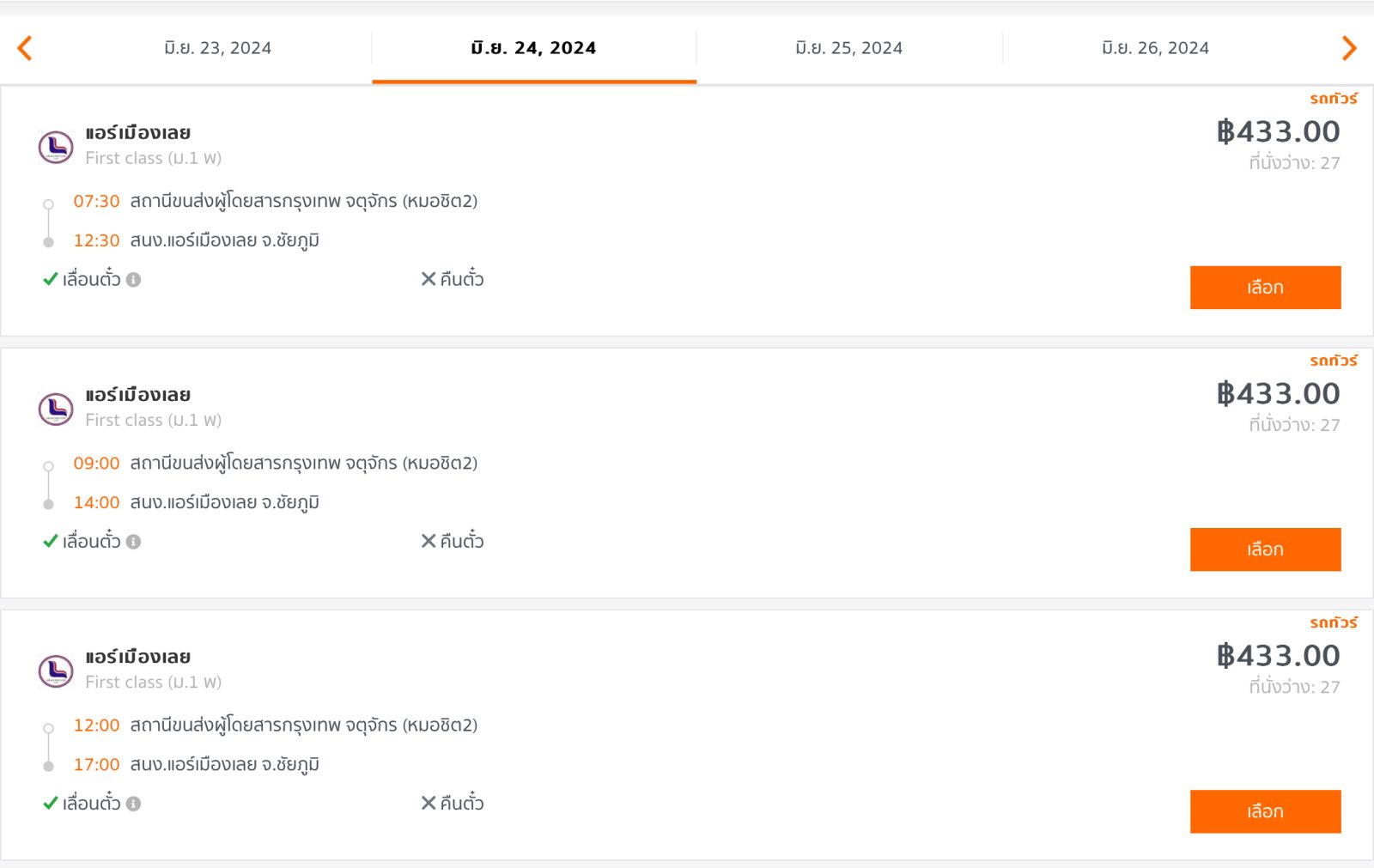The width and height of the screenshot is (1374, 868).
Task: Switch to the มิ.ย. 23, 2024 date tab
Action: point(217,48)
